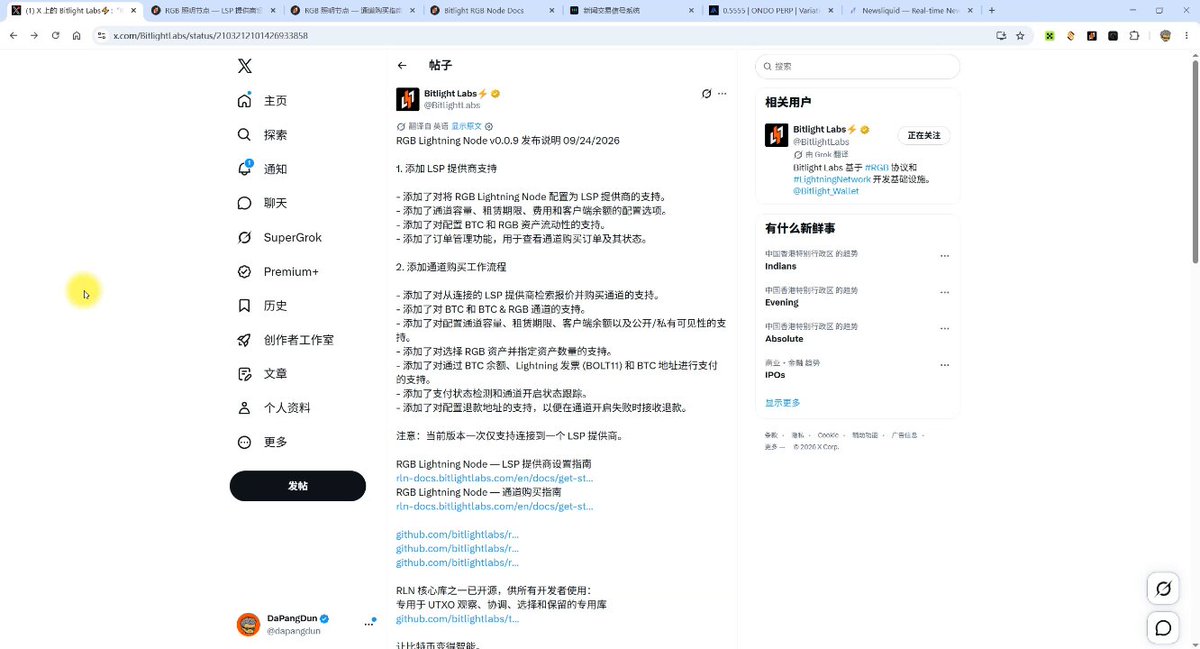1200x649 pixels.
Task: Click @Bitlight_Wallet mention link
Action: 826,191
